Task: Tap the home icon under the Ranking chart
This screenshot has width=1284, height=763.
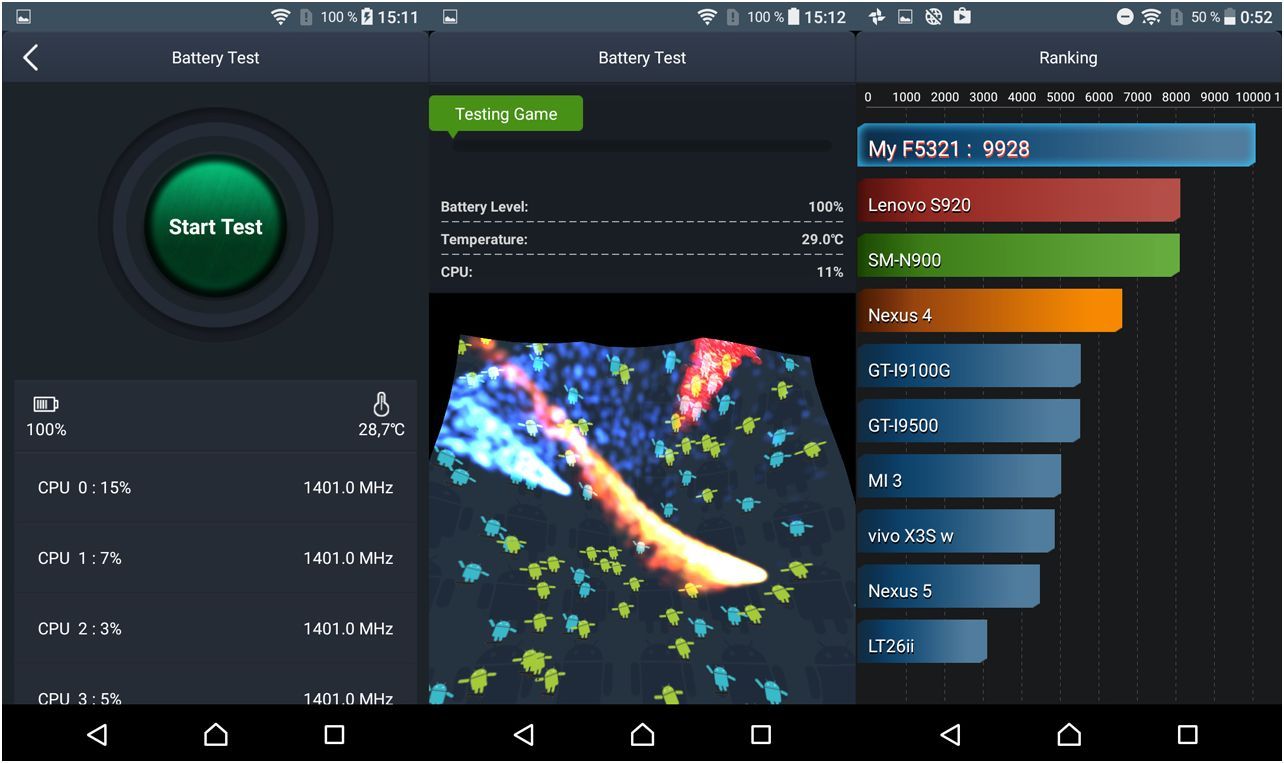Action: 1068,735
